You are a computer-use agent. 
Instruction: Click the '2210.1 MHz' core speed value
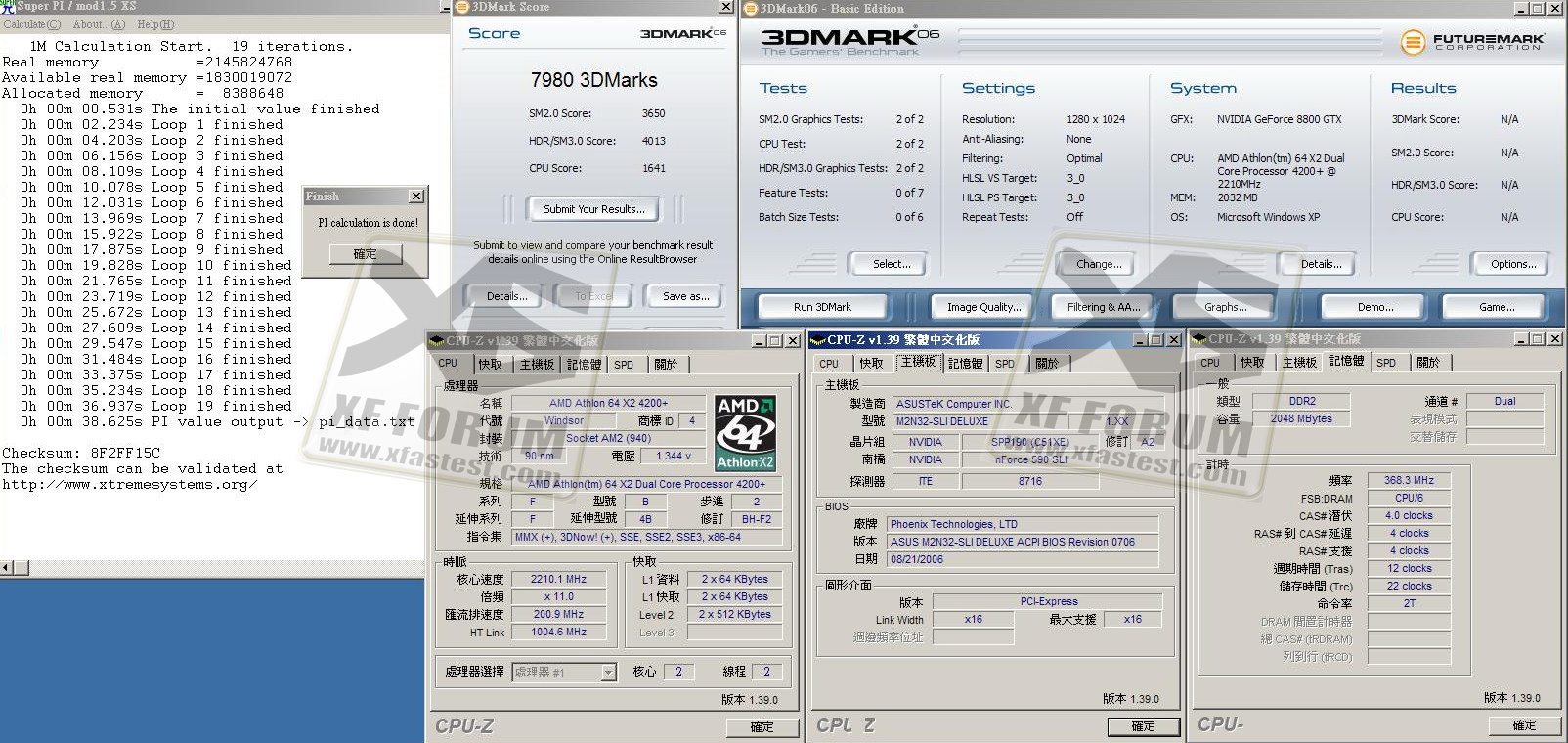pos(559,579)
